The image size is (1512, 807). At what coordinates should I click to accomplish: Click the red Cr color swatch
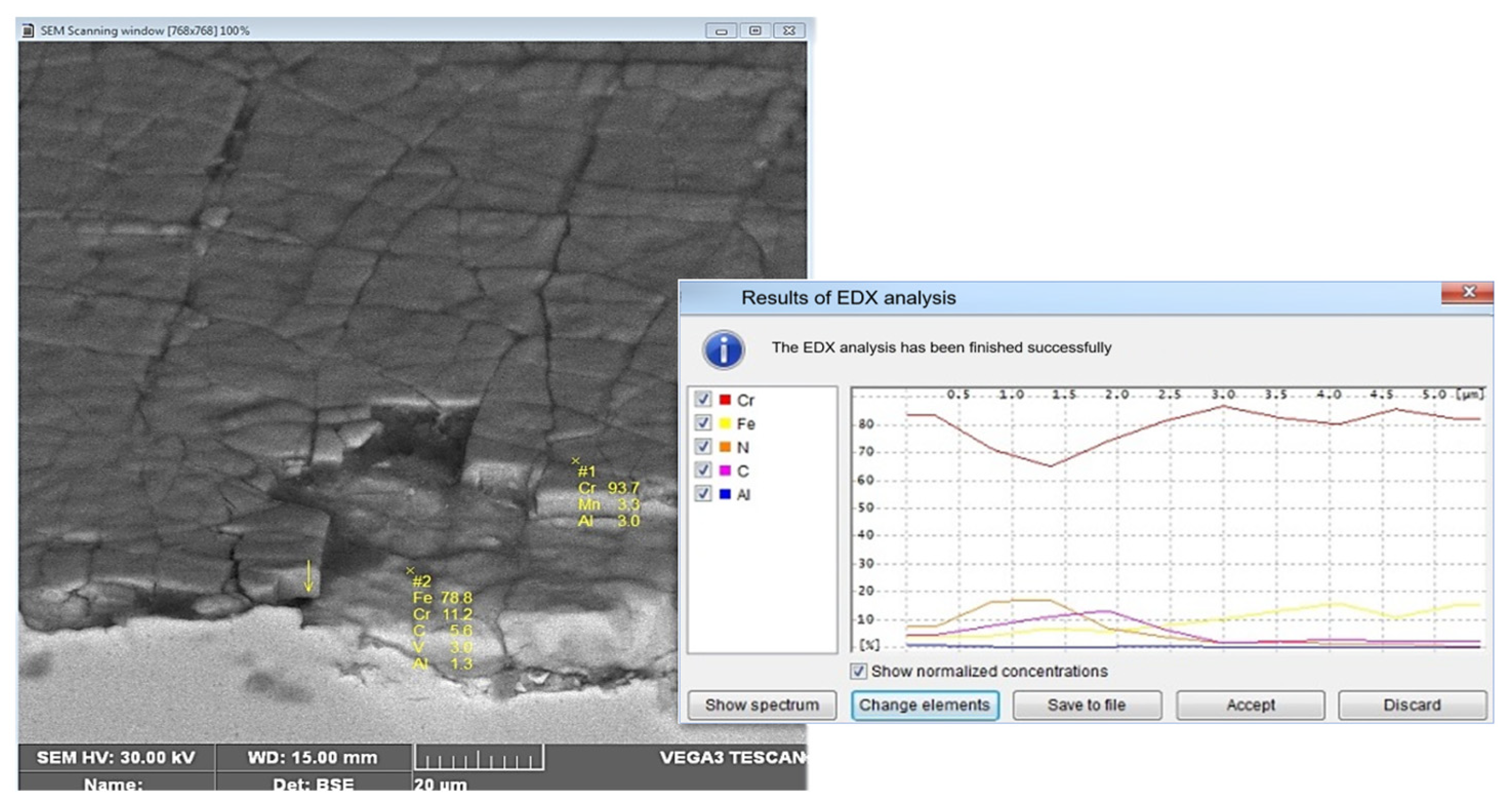coord(725,400)
